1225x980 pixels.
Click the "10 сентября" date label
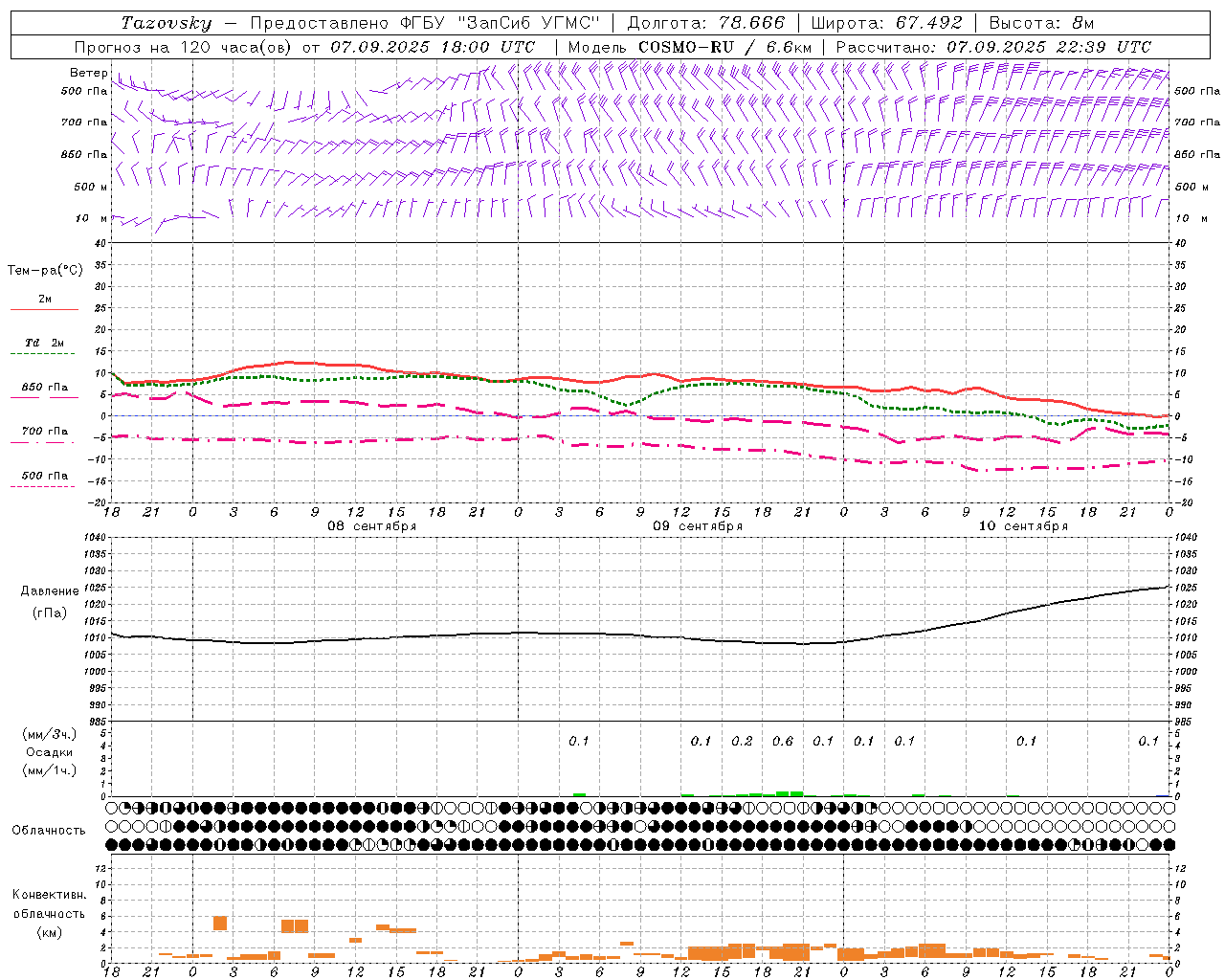[x=1023, y=526]
